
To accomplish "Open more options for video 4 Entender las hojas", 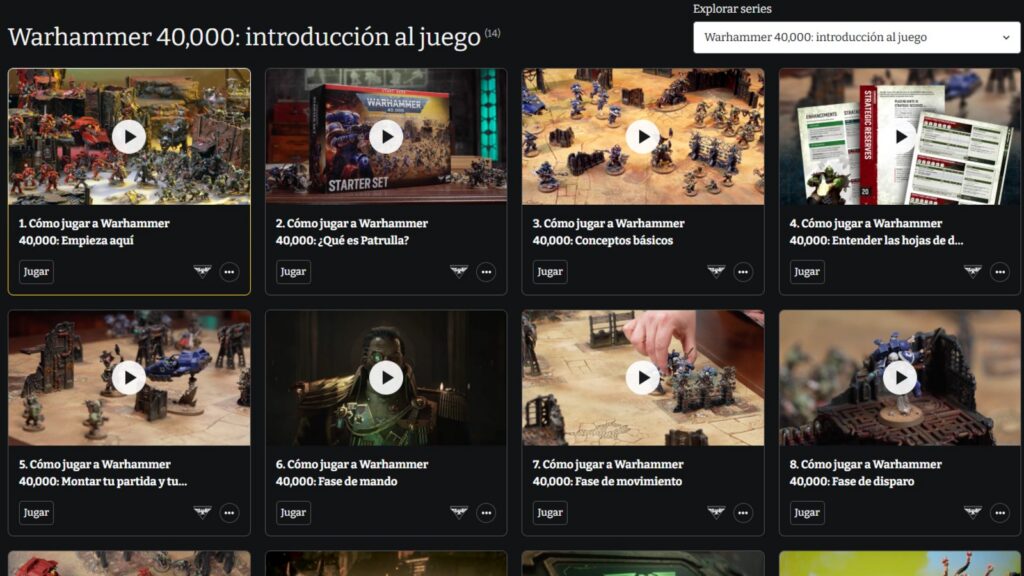I will [1000, 272].
